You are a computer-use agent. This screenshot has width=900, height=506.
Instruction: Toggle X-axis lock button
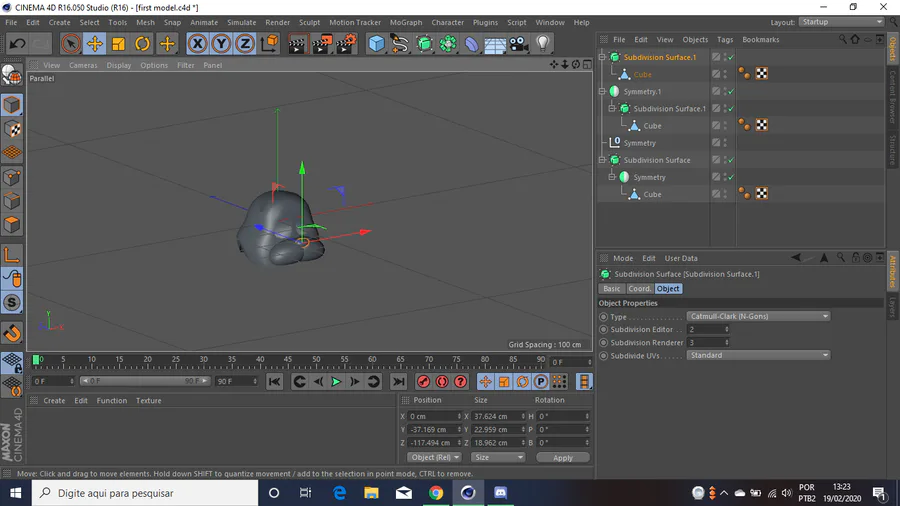197,43
